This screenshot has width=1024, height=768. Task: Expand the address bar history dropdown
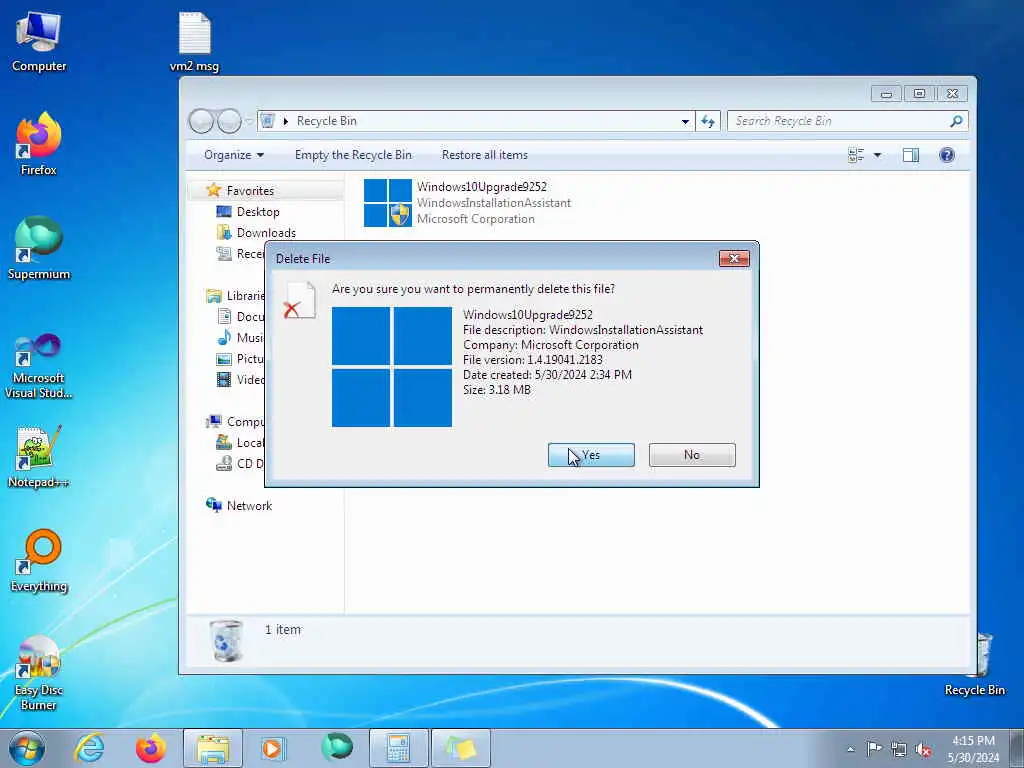pos(685,121)
